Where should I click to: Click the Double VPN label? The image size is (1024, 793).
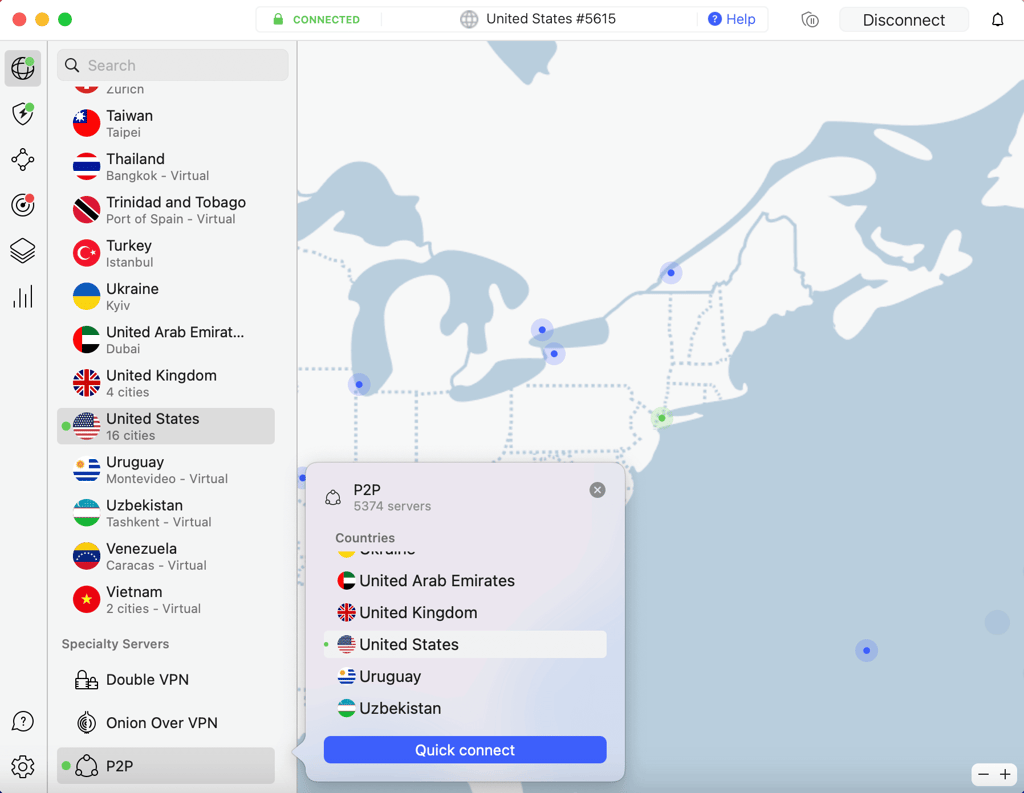pos(148,680)
